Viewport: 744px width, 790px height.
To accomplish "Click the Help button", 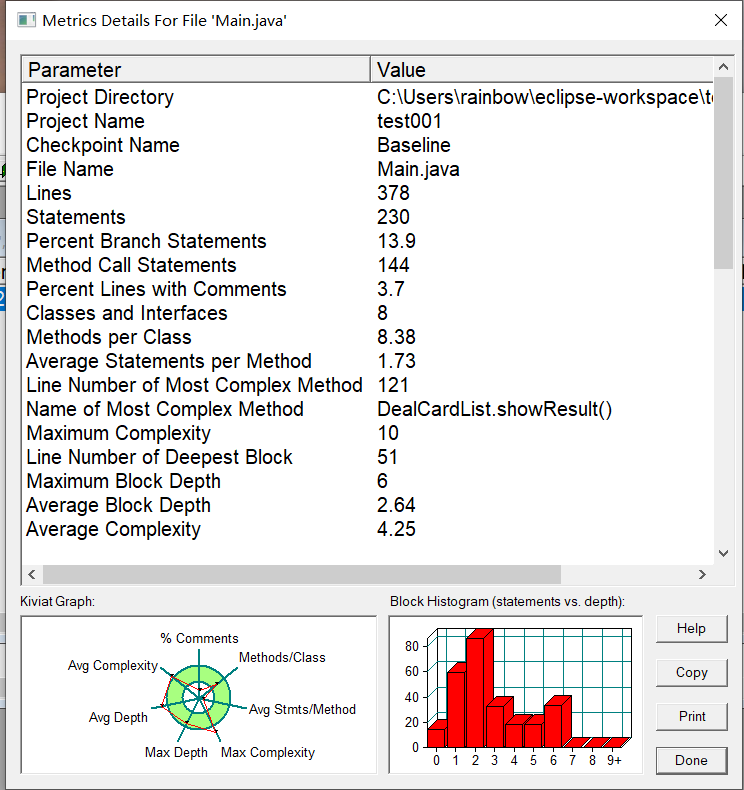I will [692, 629].
